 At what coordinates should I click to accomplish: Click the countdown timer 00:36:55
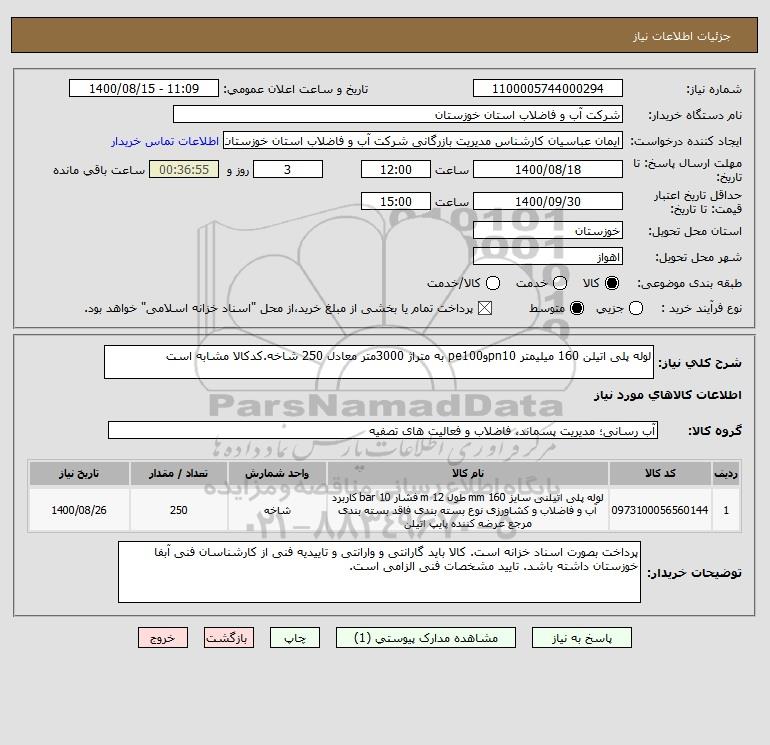coord(184,169)
